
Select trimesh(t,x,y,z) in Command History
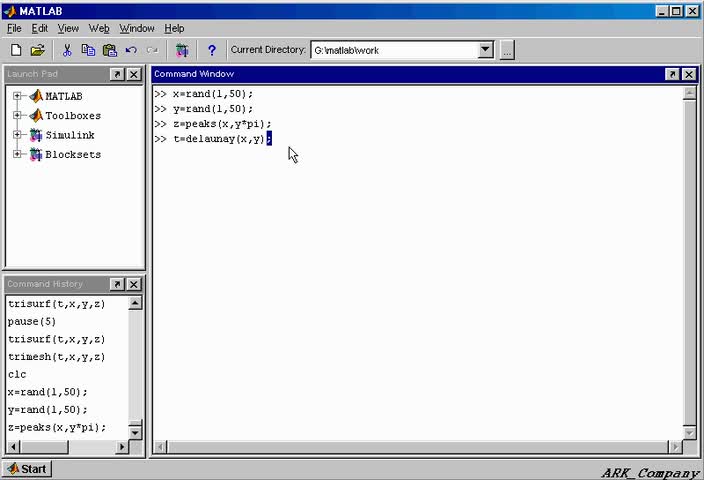[x=57, y=357]
